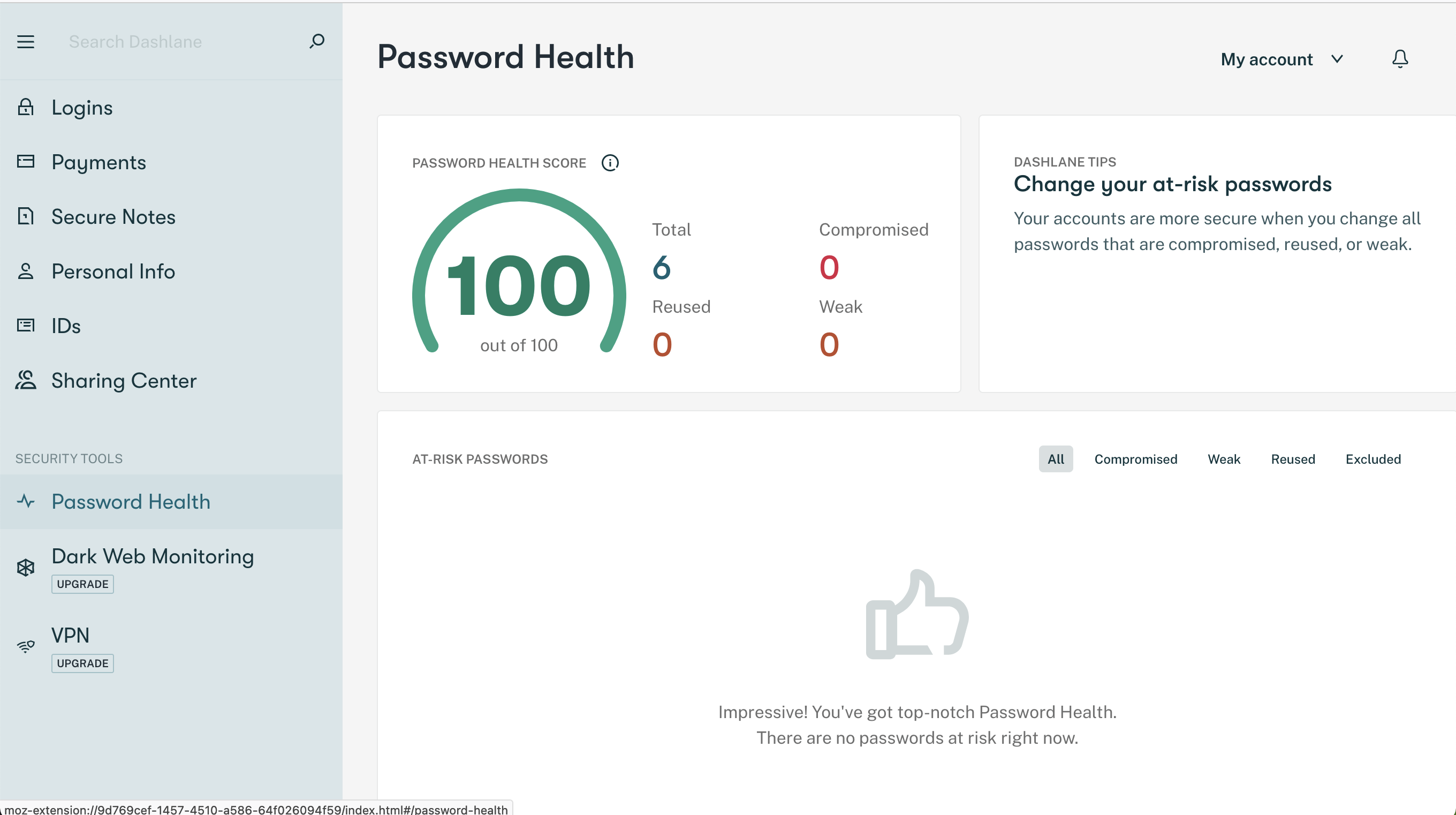Filter by Reused passwords

[1293, 459]
